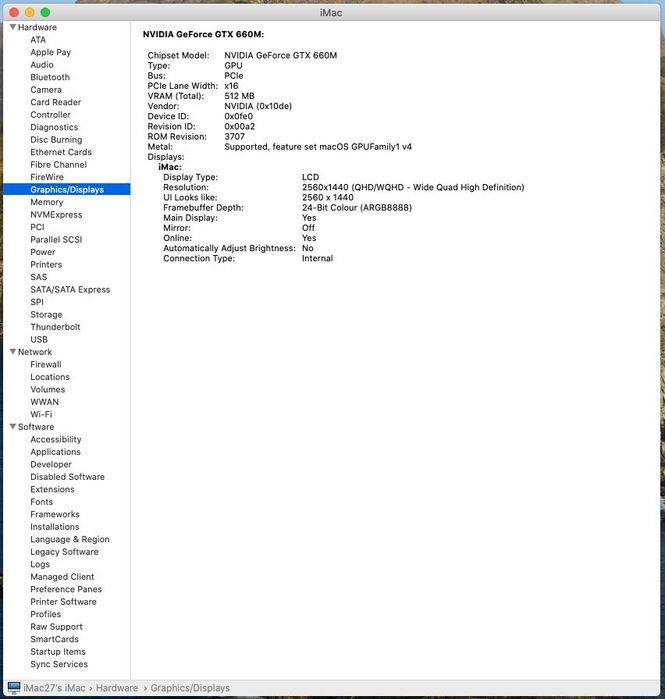Open SmartCards entry
Viewport: 665px width, 699px height.
coord(54,639)
